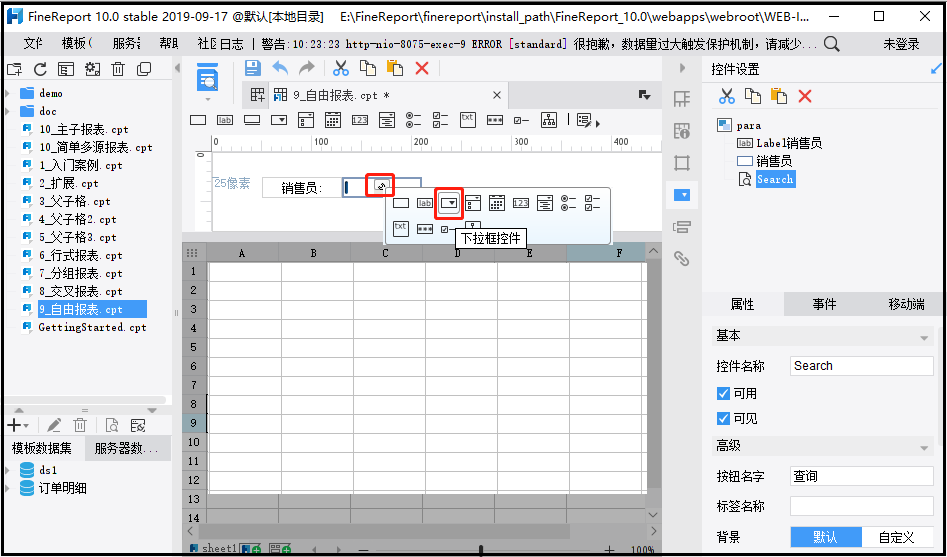This screenshot has height=557, width=947.
Task: Collapse the 基本 section
Action: click(923, 338)
